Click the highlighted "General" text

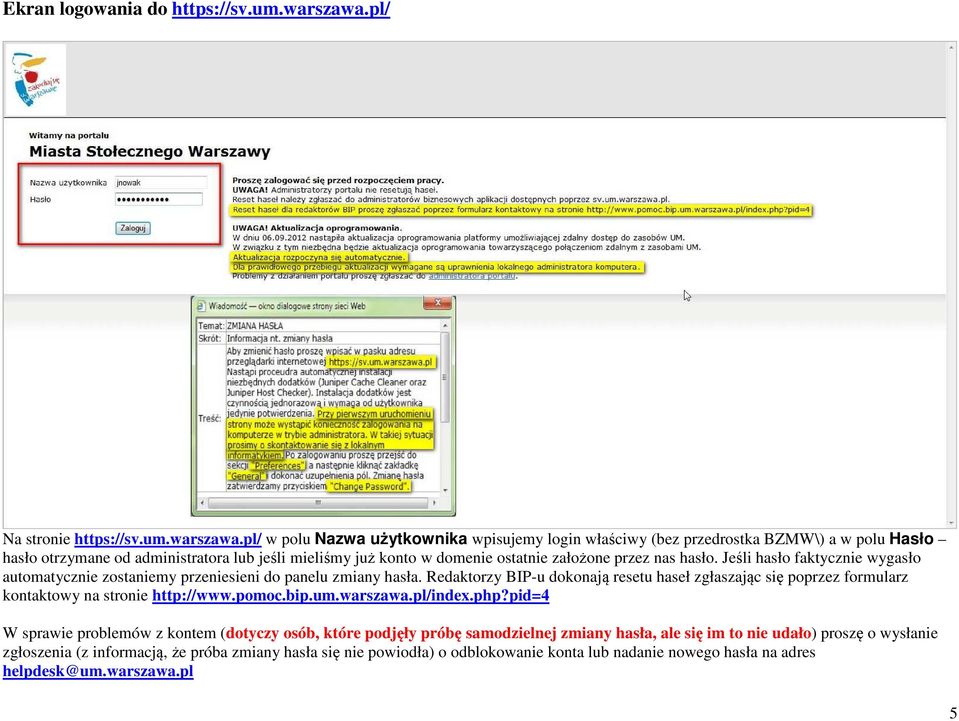coord(246,476)
